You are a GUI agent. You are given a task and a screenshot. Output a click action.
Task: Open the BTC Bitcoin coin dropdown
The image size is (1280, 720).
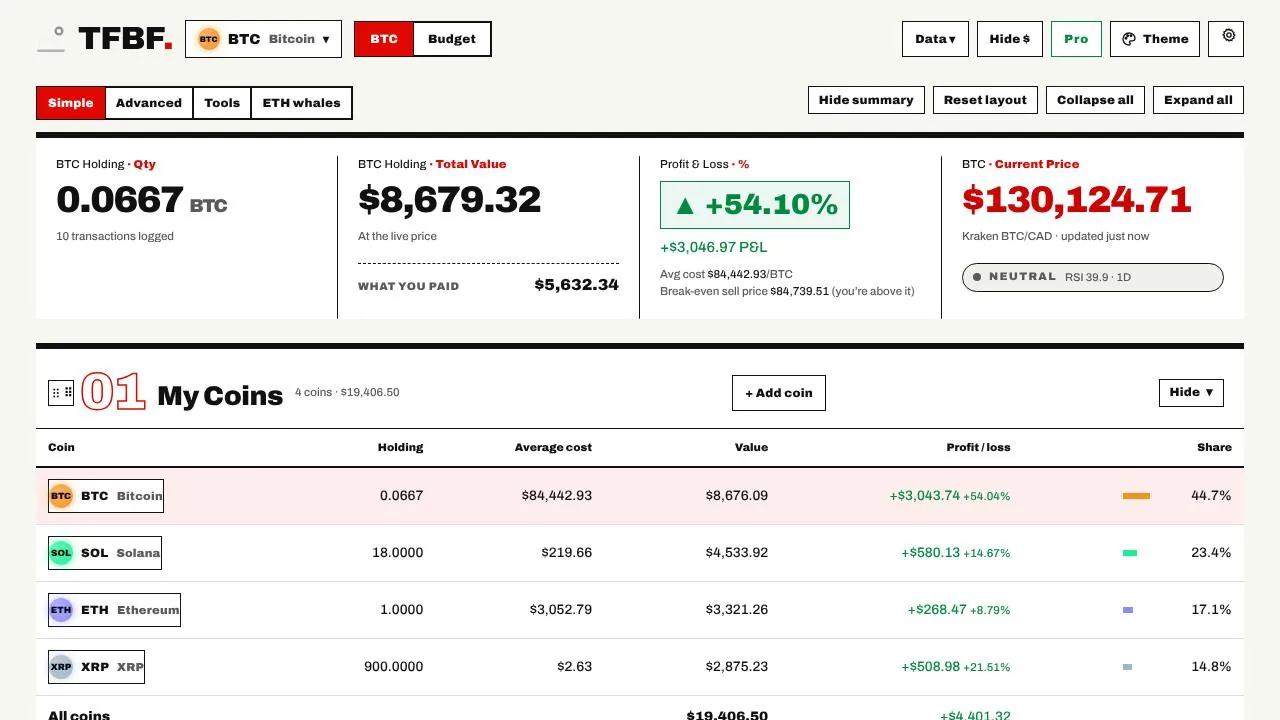pos(263,39)
